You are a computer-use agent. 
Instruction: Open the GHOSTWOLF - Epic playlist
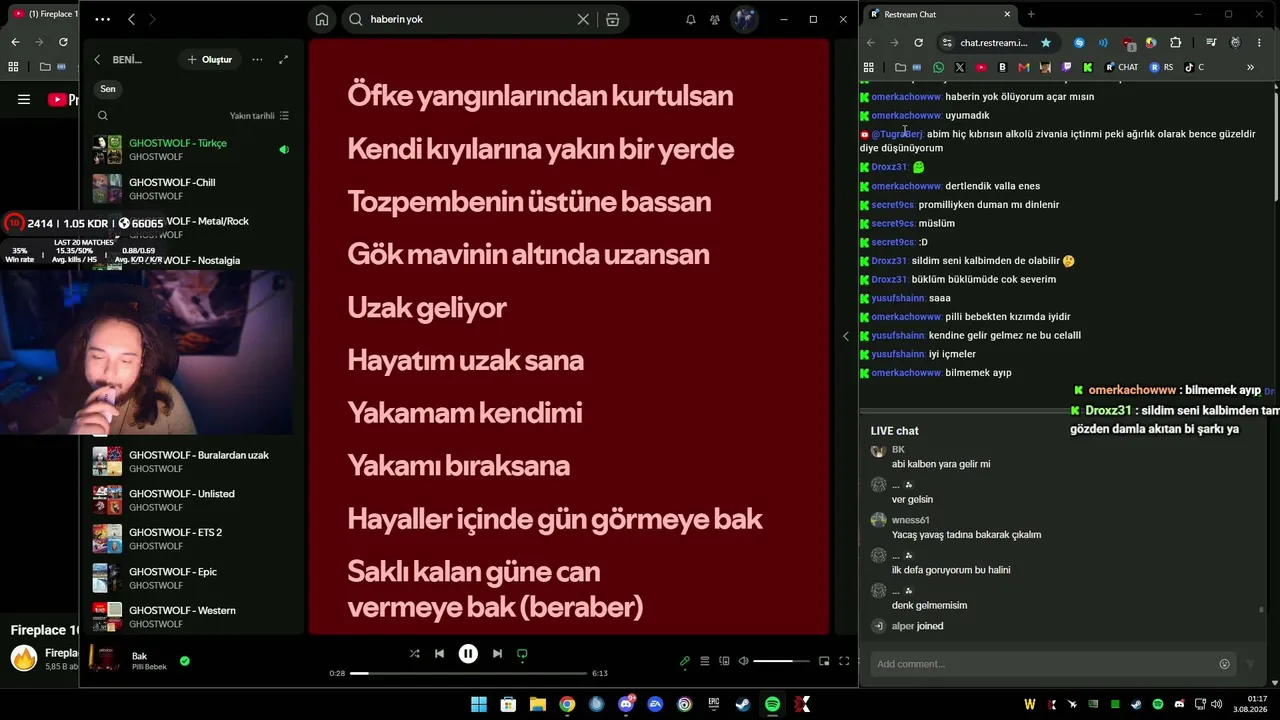194,578
